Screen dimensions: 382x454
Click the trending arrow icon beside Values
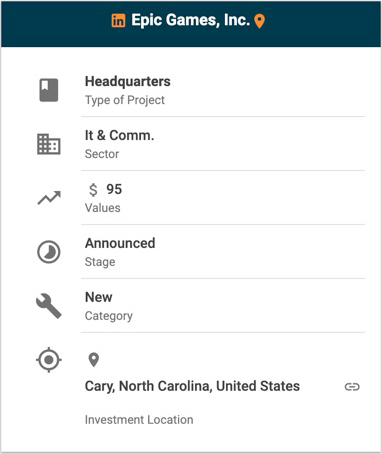[x=49, y=198]
